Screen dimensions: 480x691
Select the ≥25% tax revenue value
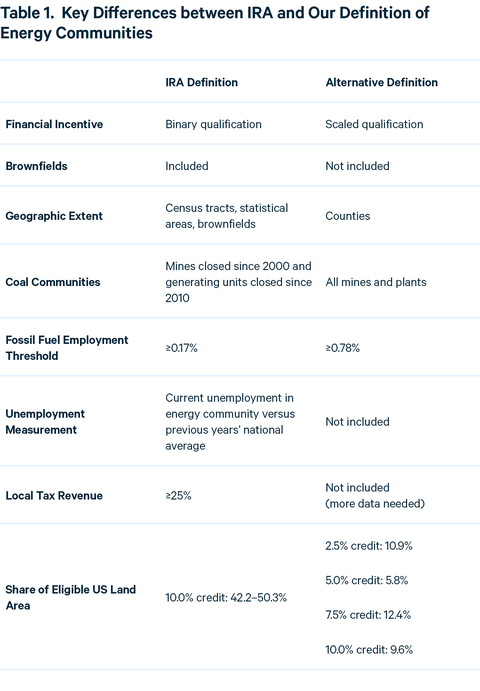coord(179,496)
